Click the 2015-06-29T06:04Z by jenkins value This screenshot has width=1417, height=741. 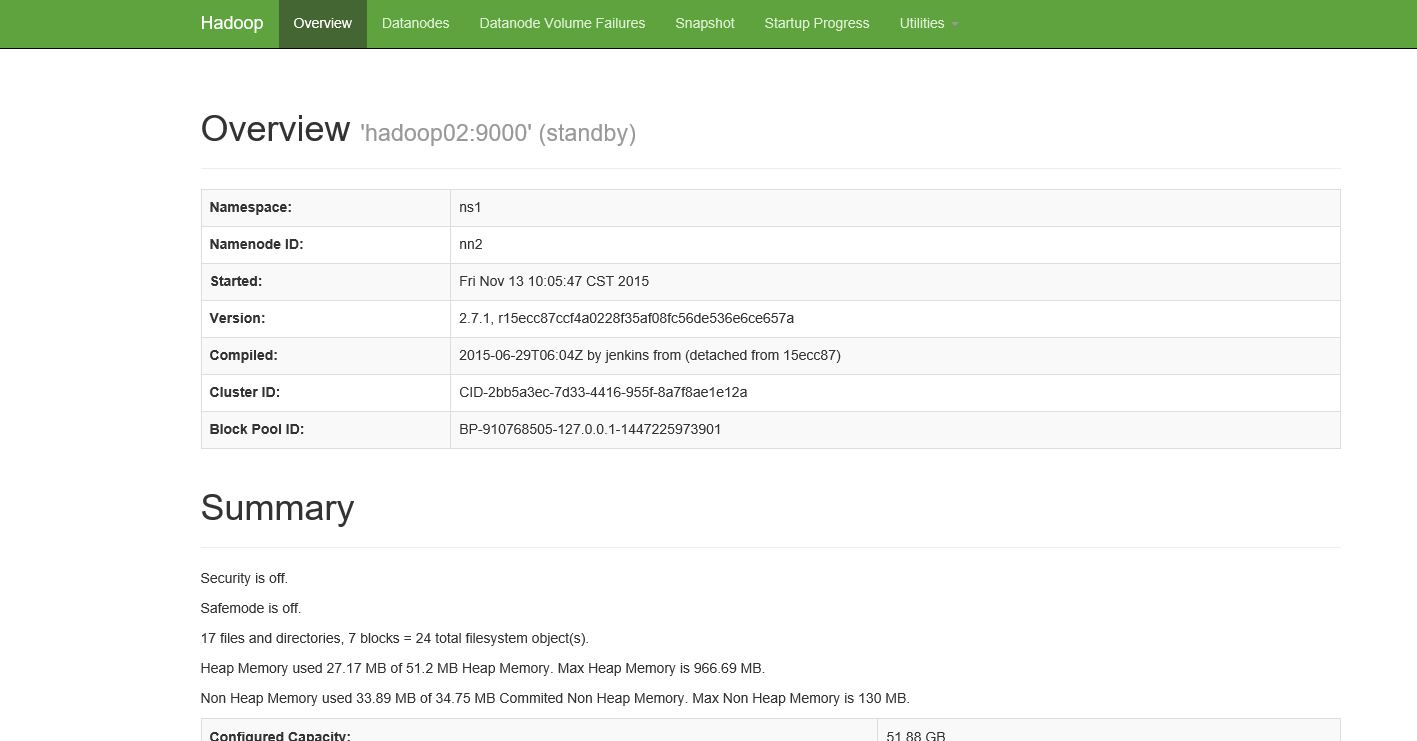tap(650, 356)
